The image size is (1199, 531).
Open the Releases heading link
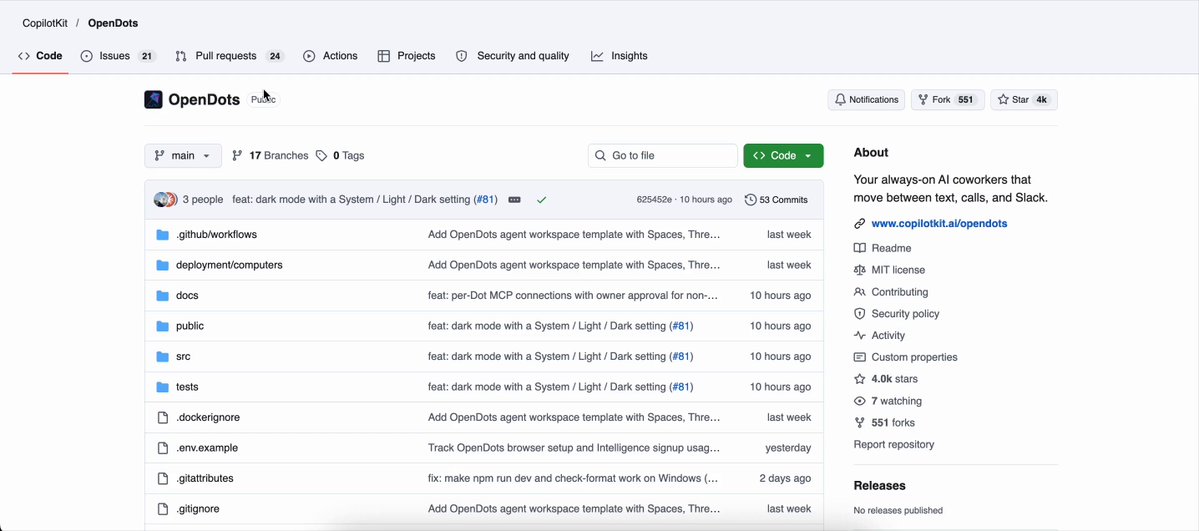click(x=879, y=486)
